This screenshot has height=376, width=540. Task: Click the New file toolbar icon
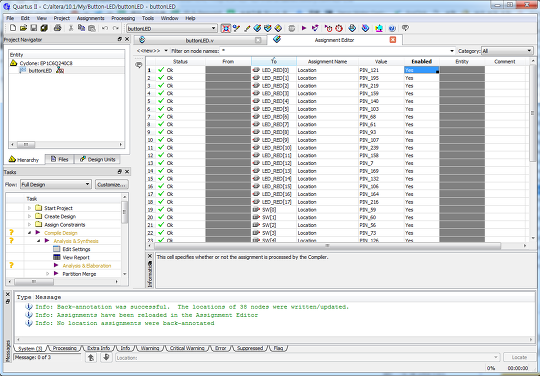coord(13,28)
